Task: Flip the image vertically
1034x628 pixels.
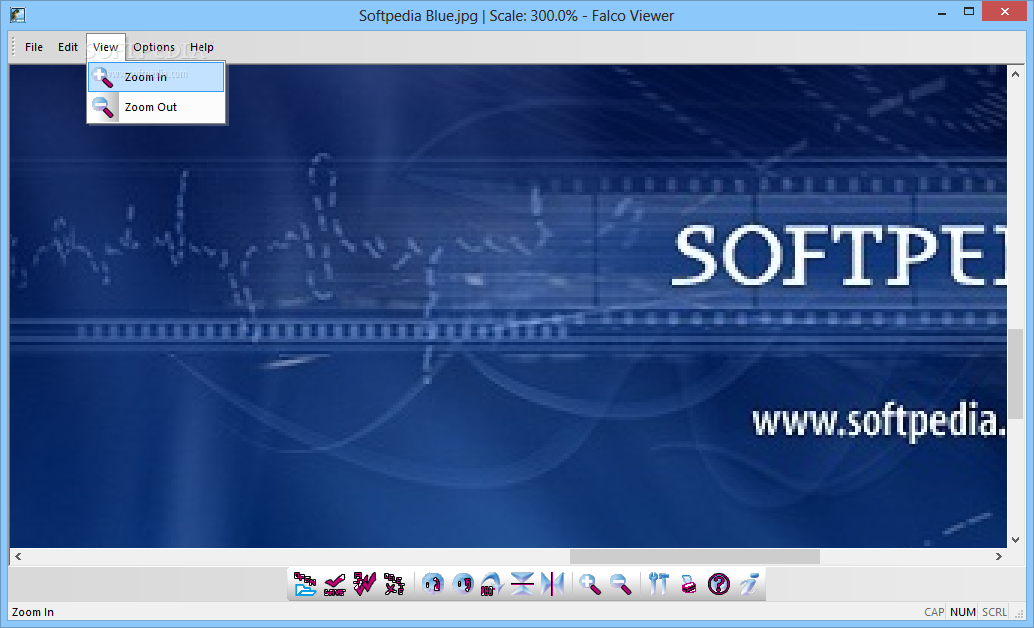Action: pos(522,584)
